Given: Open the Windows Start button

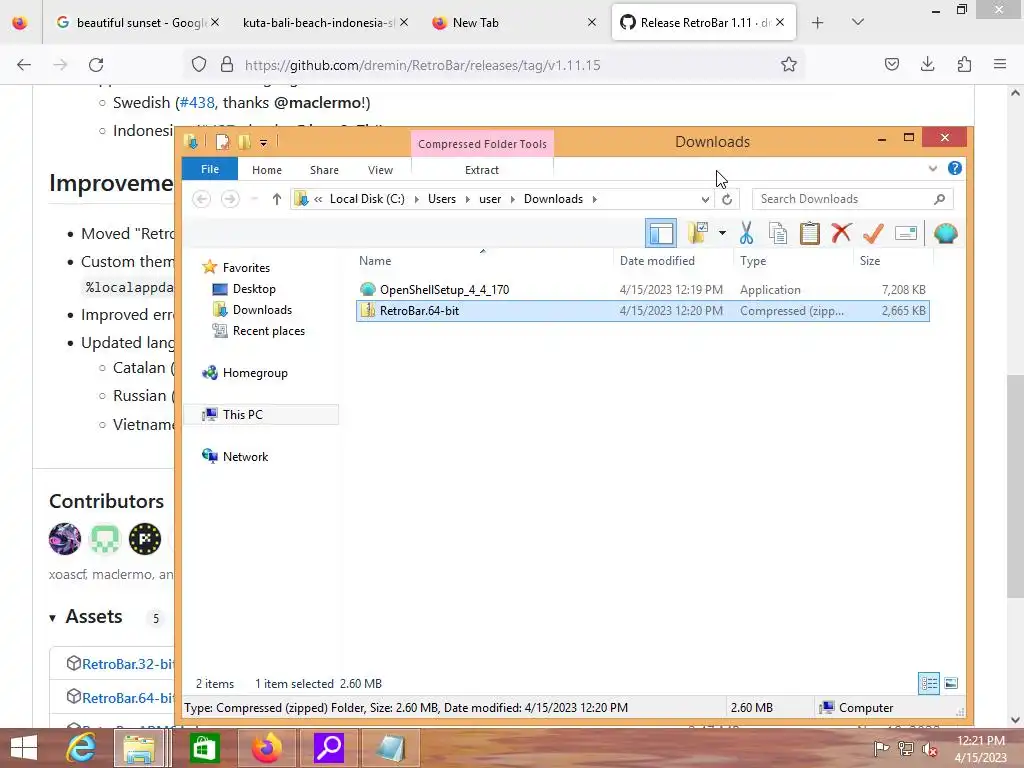Looking at the screenshot, I should click(24, 748).
